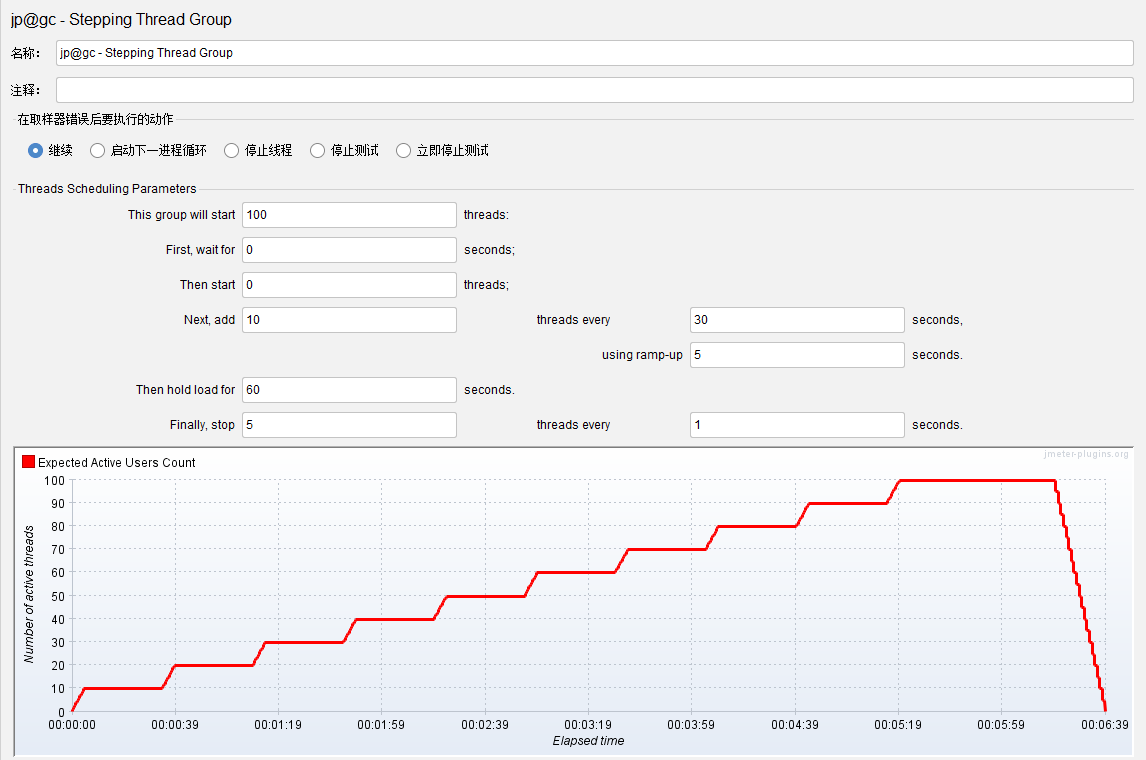Click the 'Expected Active Users Count' legend label
Screen dimensions: 1146x760
(117, 463)
